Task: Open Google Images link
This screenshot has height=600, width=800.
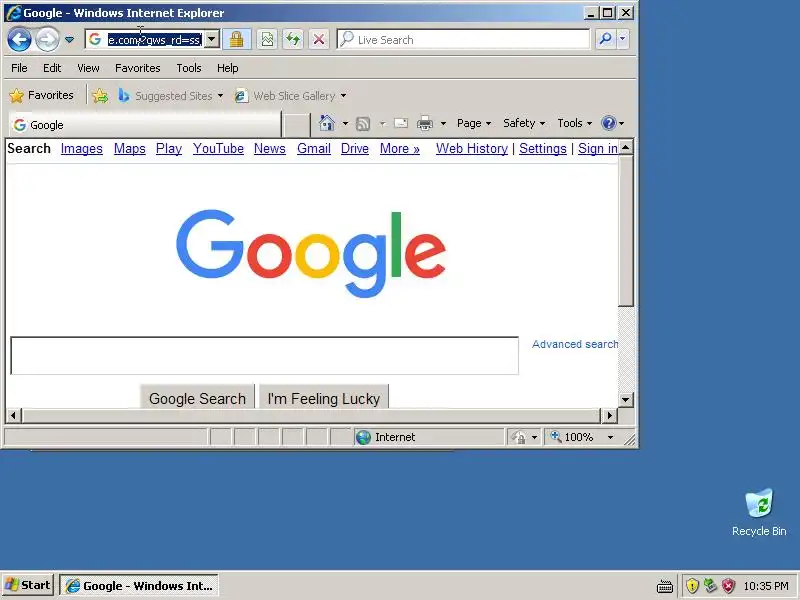Action: 82,148
